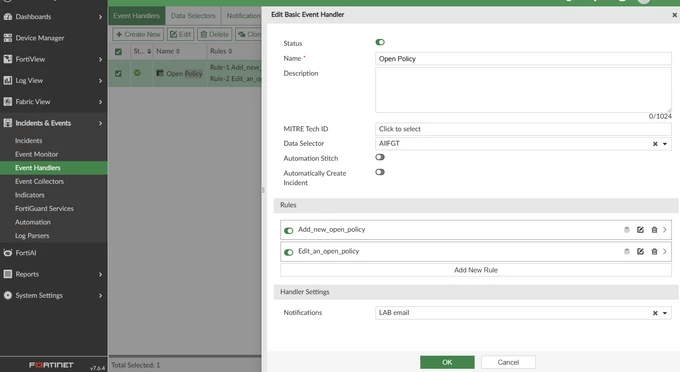Expand the Edit_an_open_policy rule chevron
The image size is (680, 372).
tap(665, 251)
